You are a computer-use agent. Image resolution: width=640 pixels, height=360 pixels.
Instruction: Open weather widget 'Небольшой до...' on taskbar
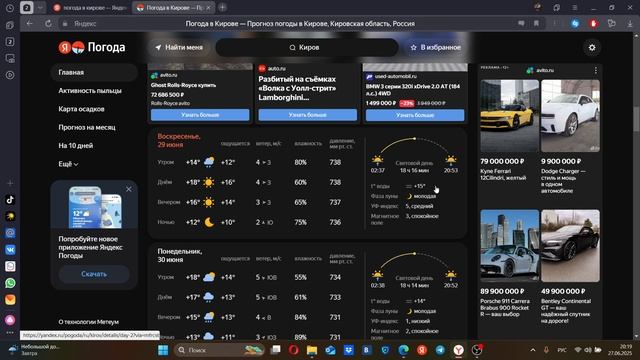[35, 350]
